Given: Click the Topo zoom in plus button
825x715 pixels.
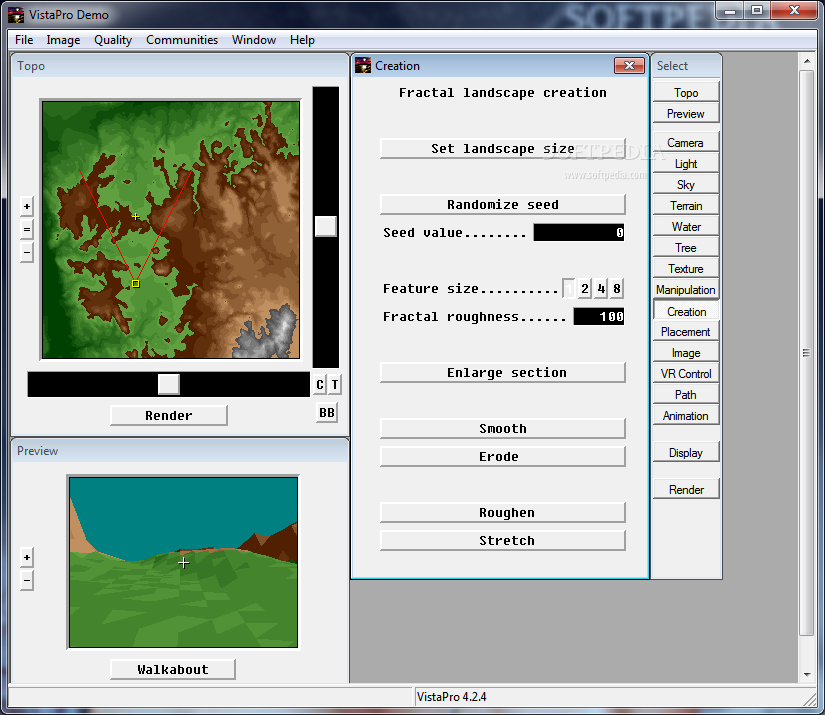Looking at the screenshot, I should [x=27, y=206].
